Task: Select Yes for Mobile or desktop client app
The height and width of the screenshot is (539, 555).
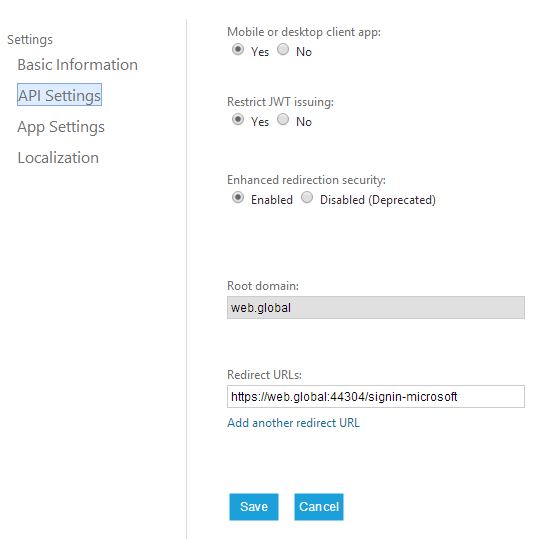Action: tap(238, 50)
